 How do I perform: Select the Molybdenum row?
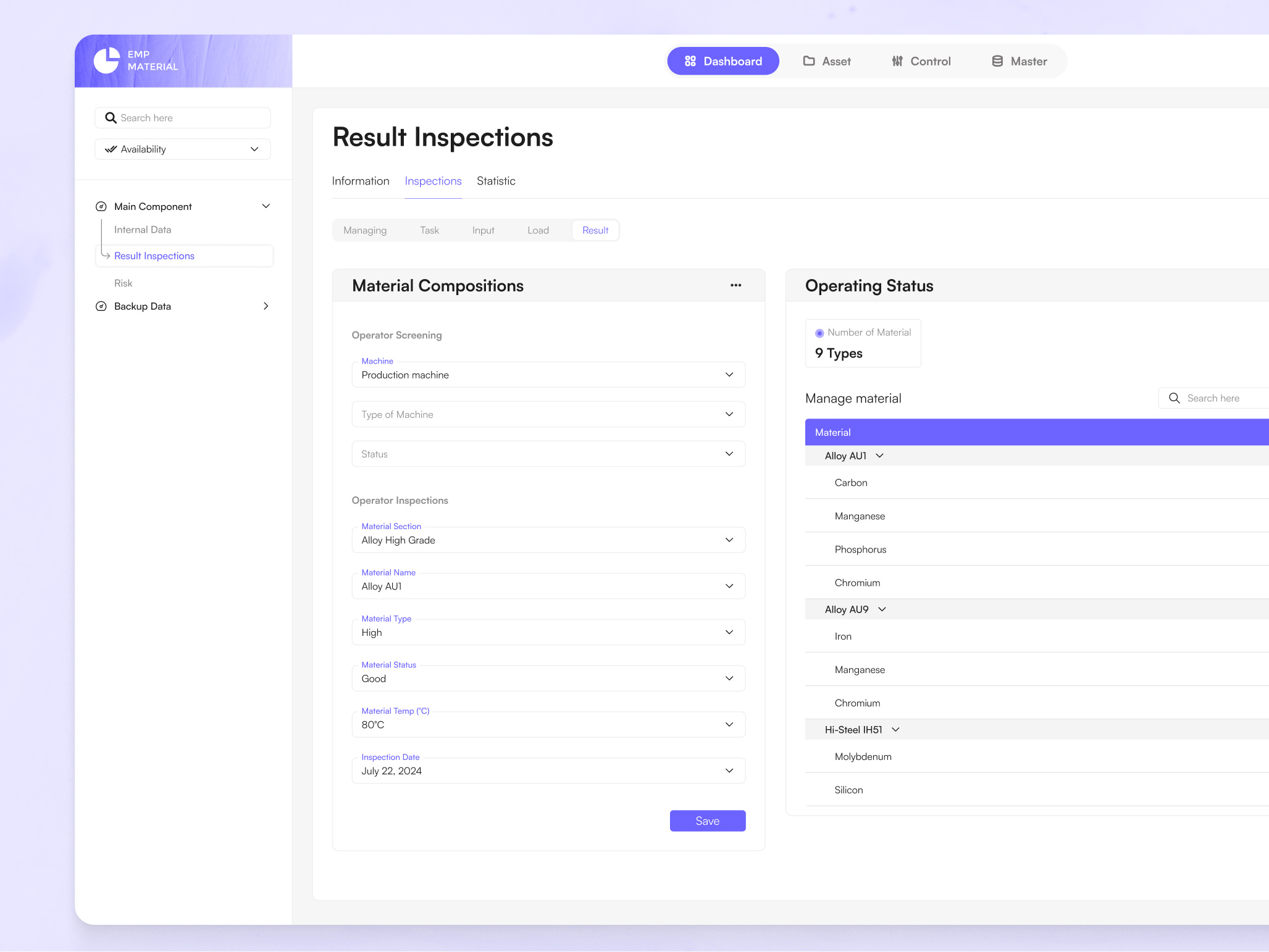(1037, 757)
